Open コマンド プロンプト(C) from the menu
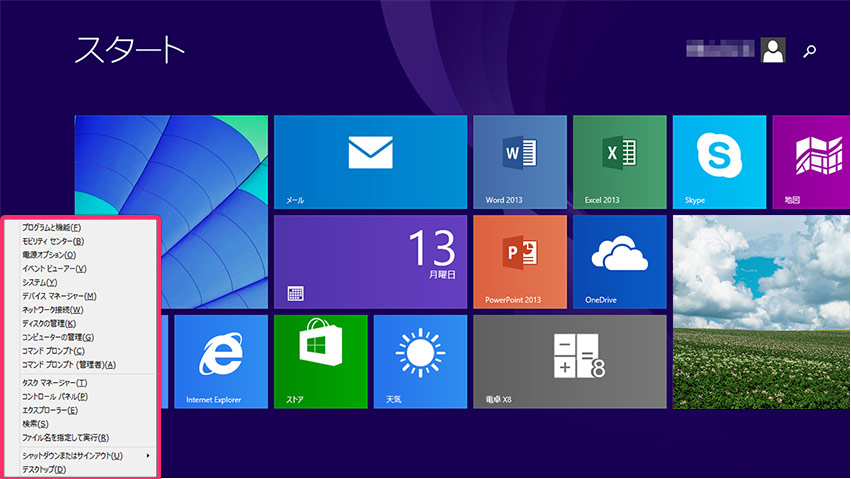Viewport: 851px width, 479px height. coord(53,350)
